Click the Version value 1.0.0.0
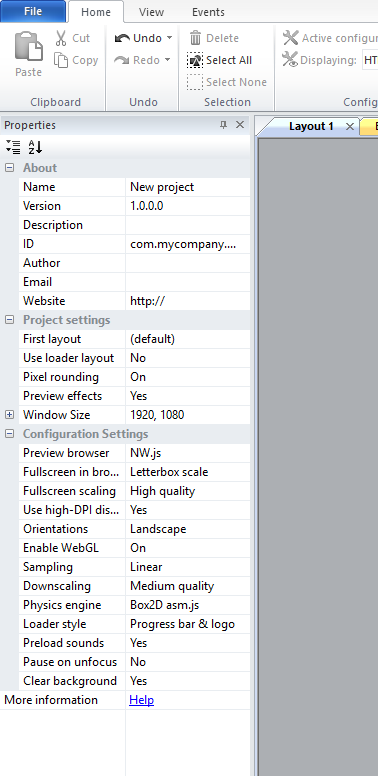 pos(188,206)
